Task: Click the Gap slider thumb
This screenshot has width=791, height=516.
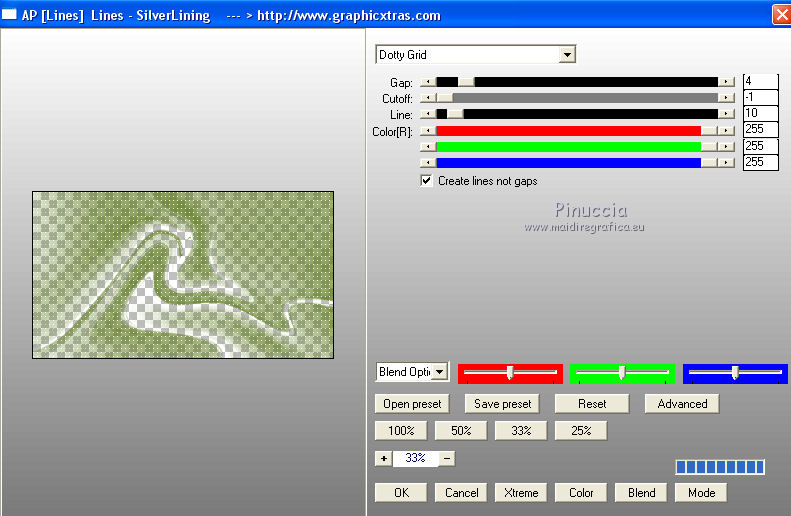Action: (x=466, y=82)
